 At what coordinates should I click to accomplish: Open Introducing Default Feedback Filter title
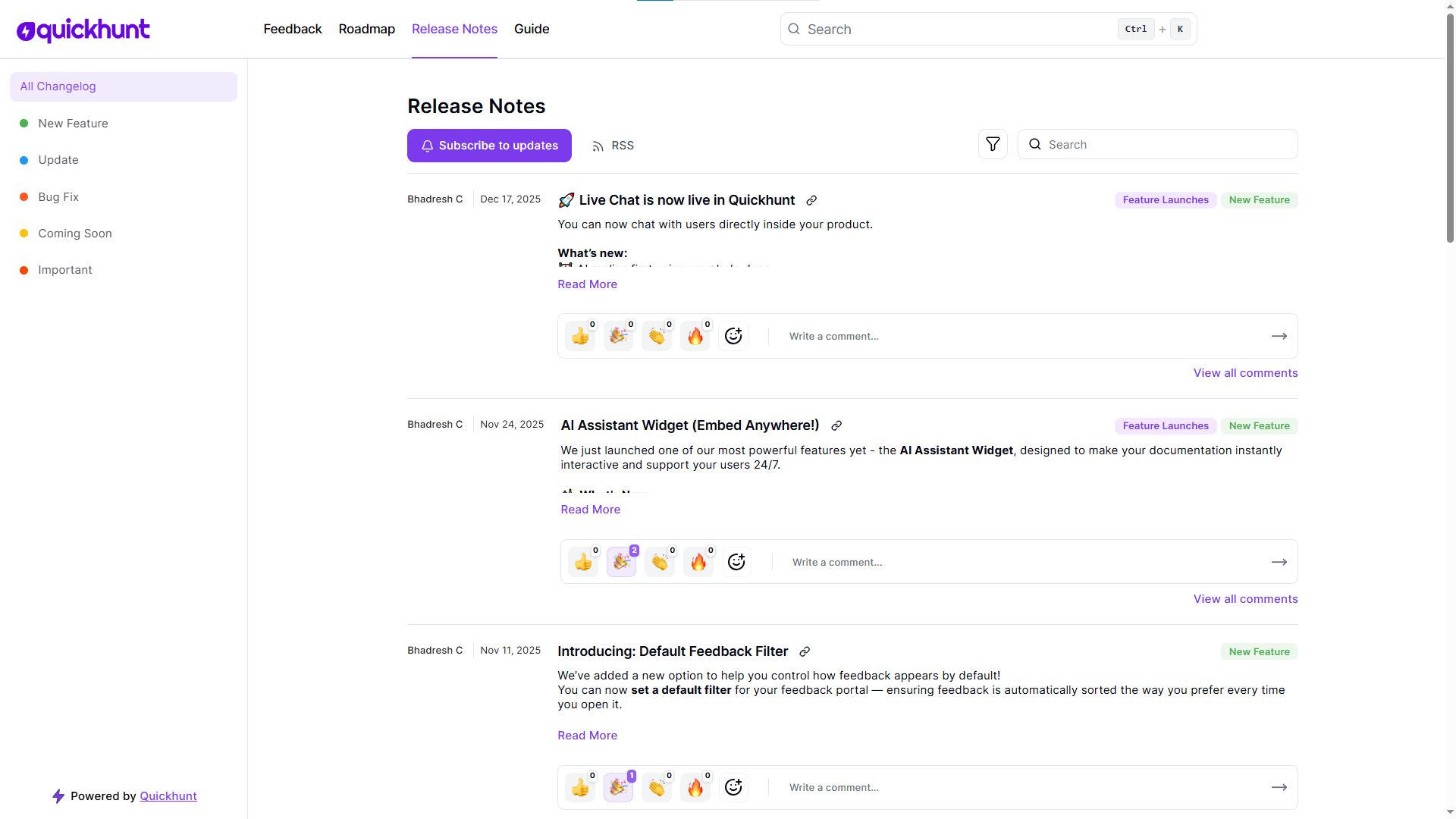(x=673, y=651)
